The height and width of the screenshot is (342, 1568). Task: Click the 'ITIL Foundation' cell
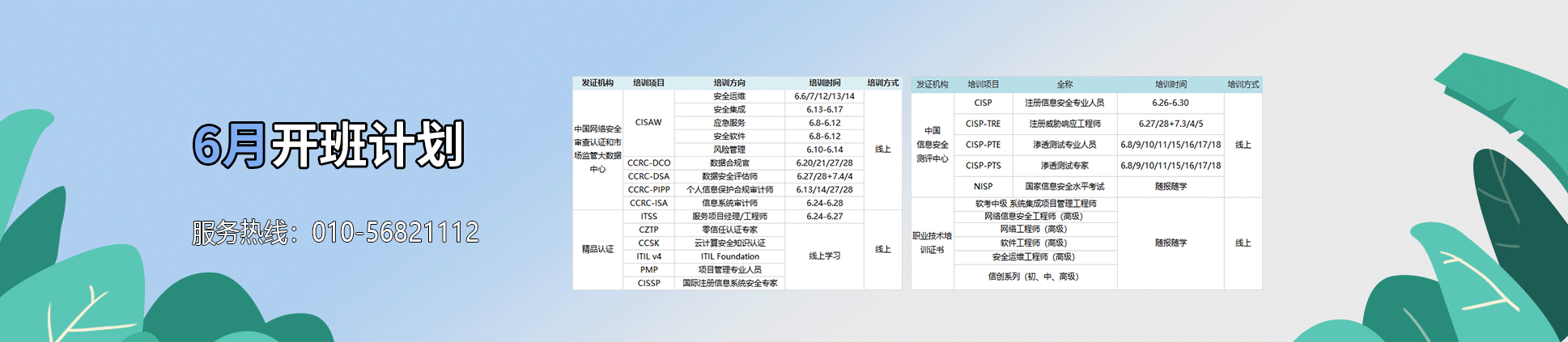729,256
